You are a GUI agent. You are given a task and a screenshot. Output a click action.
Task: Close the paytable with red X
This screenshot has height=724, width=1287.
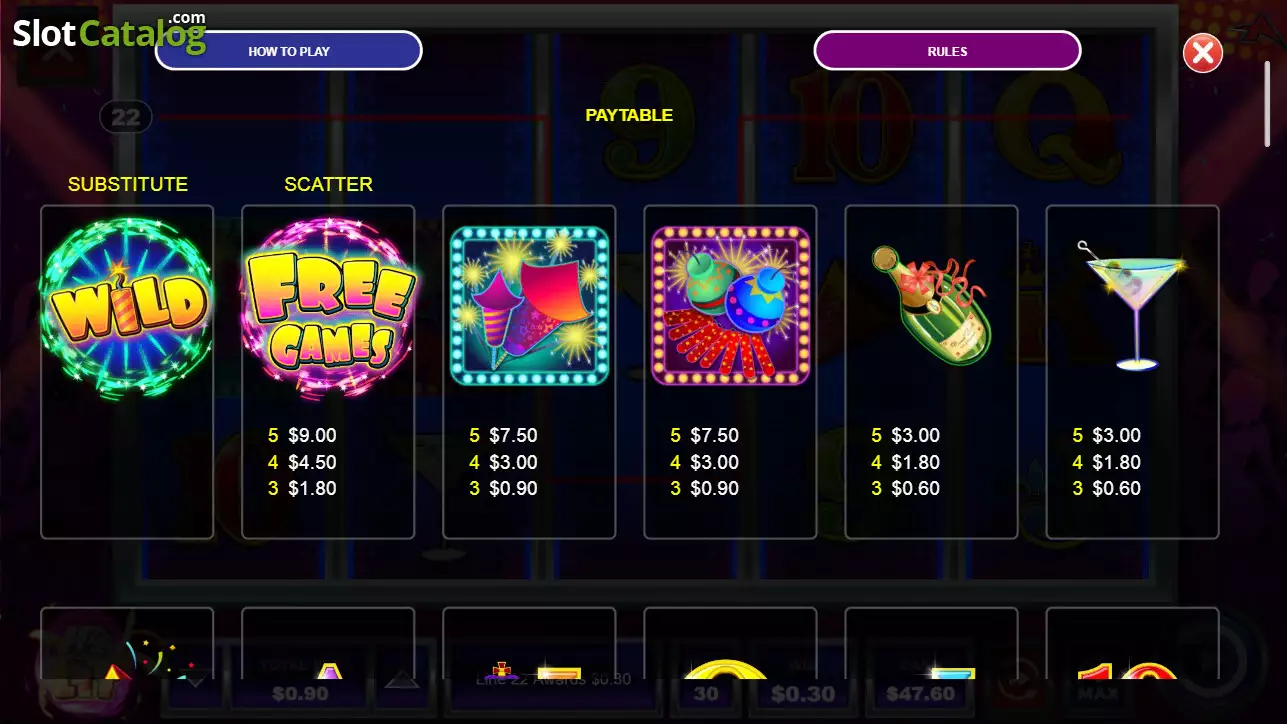[1203, 52]
